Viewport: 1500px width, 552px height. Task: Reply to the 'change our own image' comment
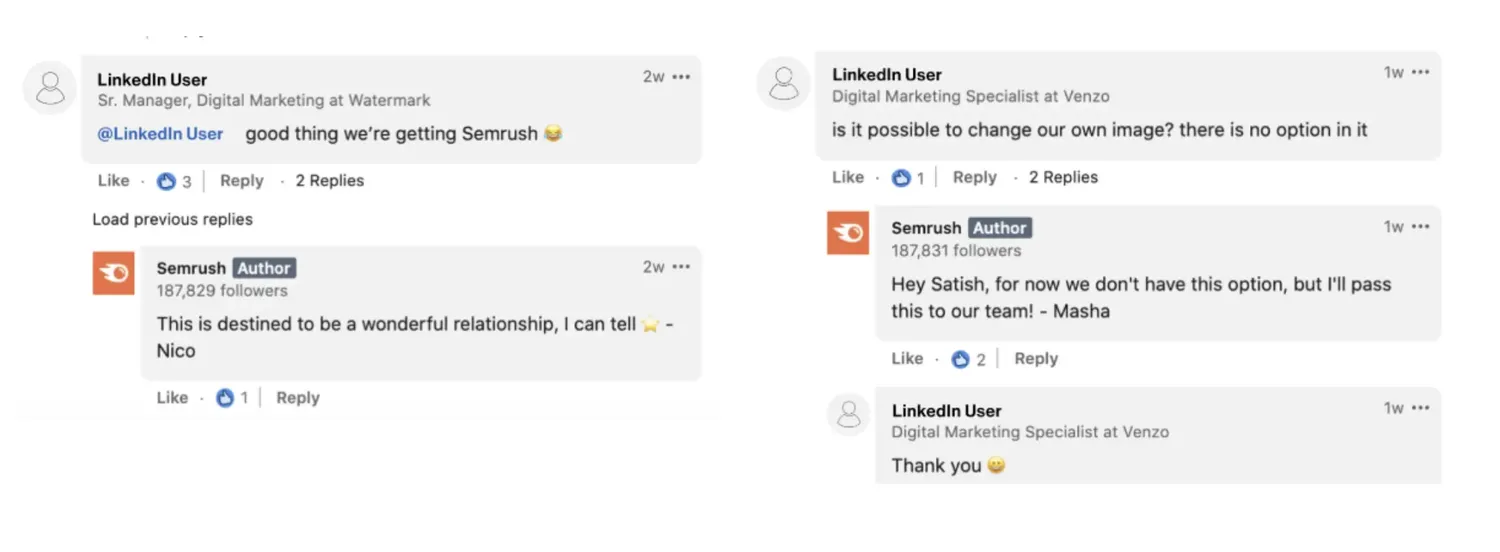click(x=975, y=177)
